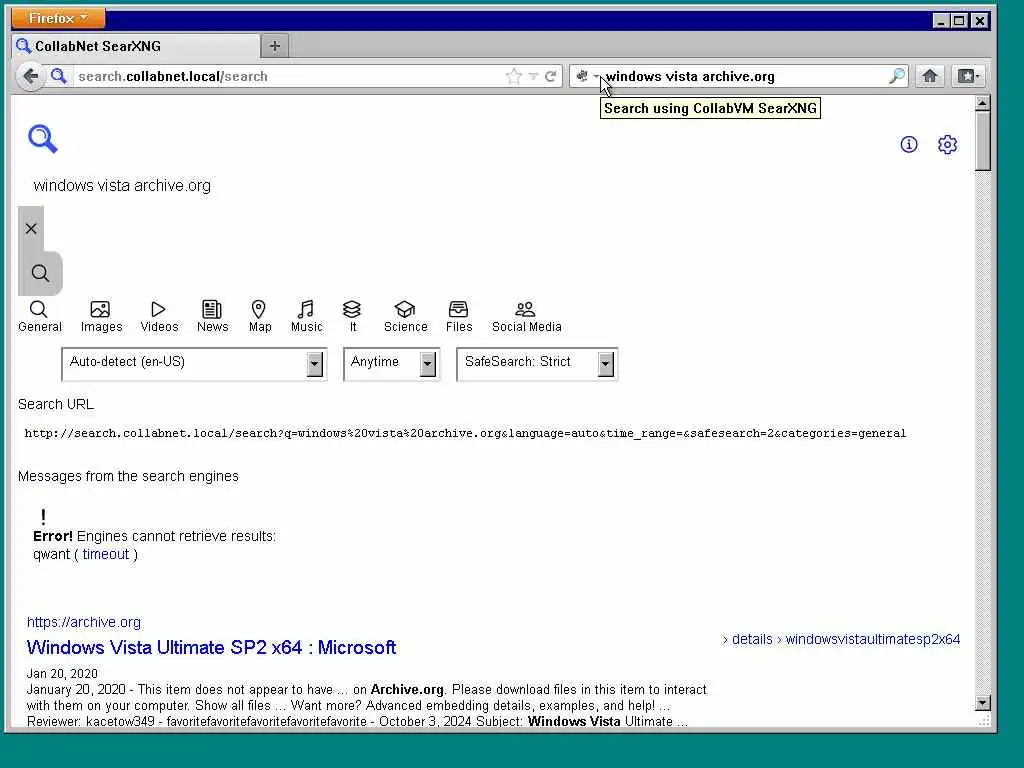
Task: Switch to the Files category
Action: click(458, 317)
